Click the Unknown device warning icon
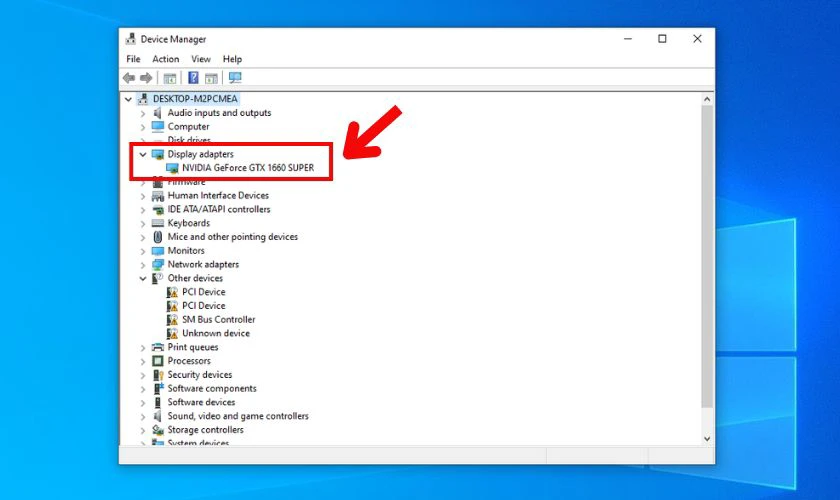 (x=172, y=333)
